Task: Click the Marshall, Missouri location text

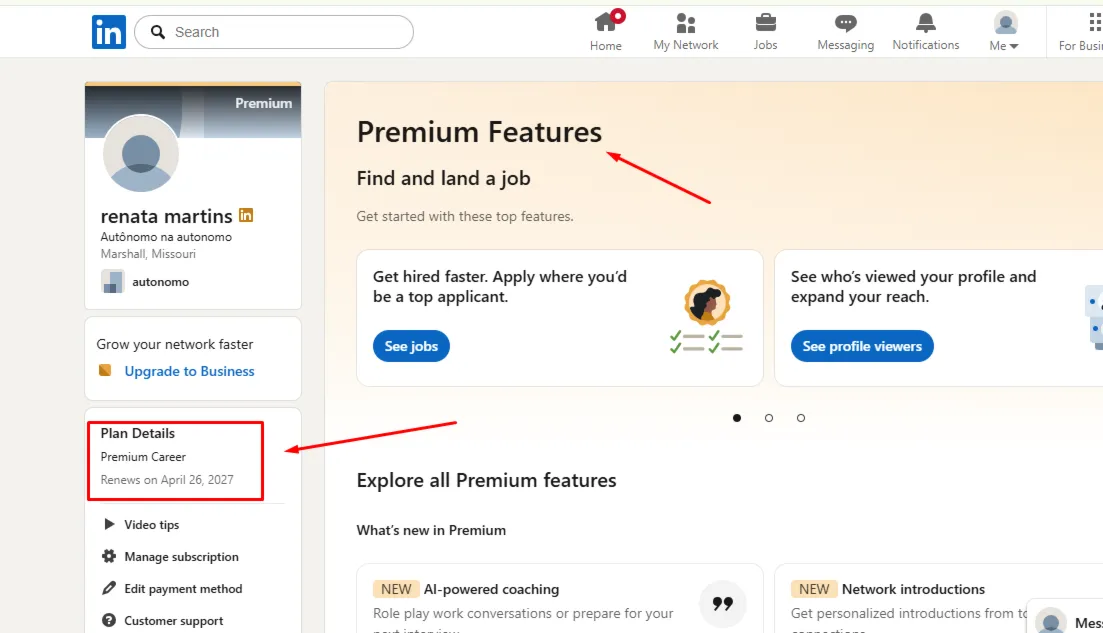Action: point(148,254)
